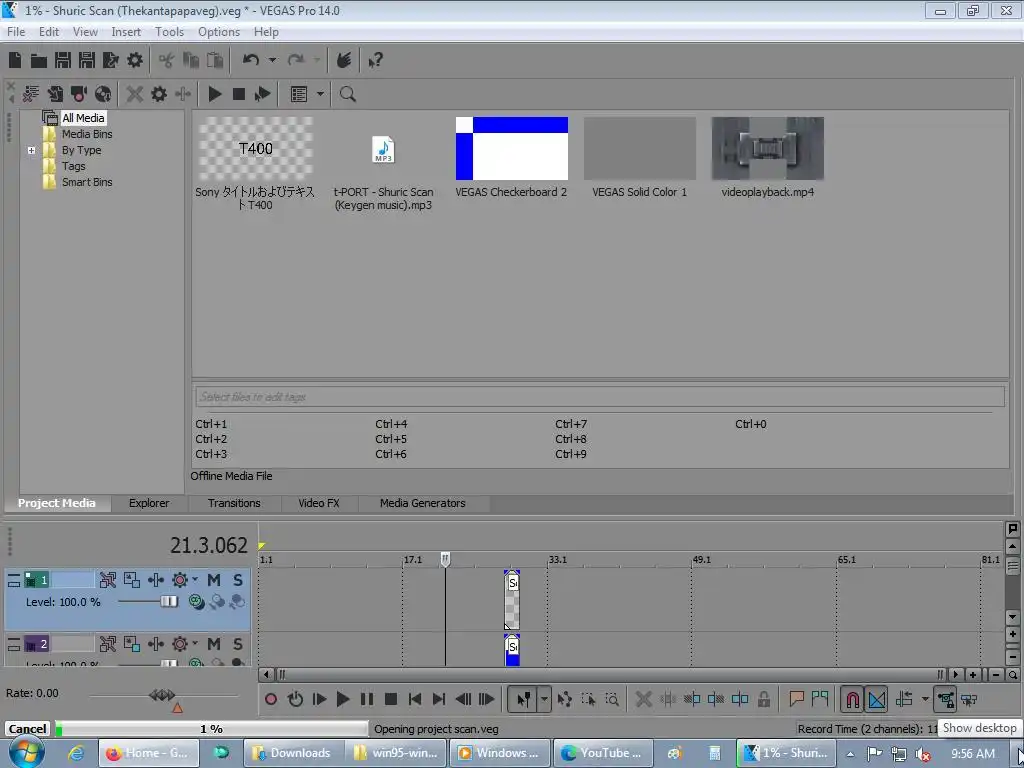Click the Go to Start transport button

pyautogui.click(x=415, y=699)
